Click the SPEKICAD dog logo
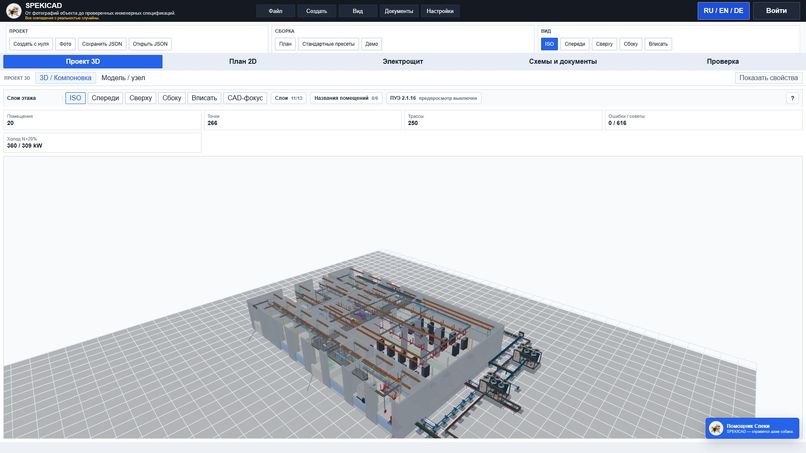This screenshot has height=453, width=806. tap(13, 10)
